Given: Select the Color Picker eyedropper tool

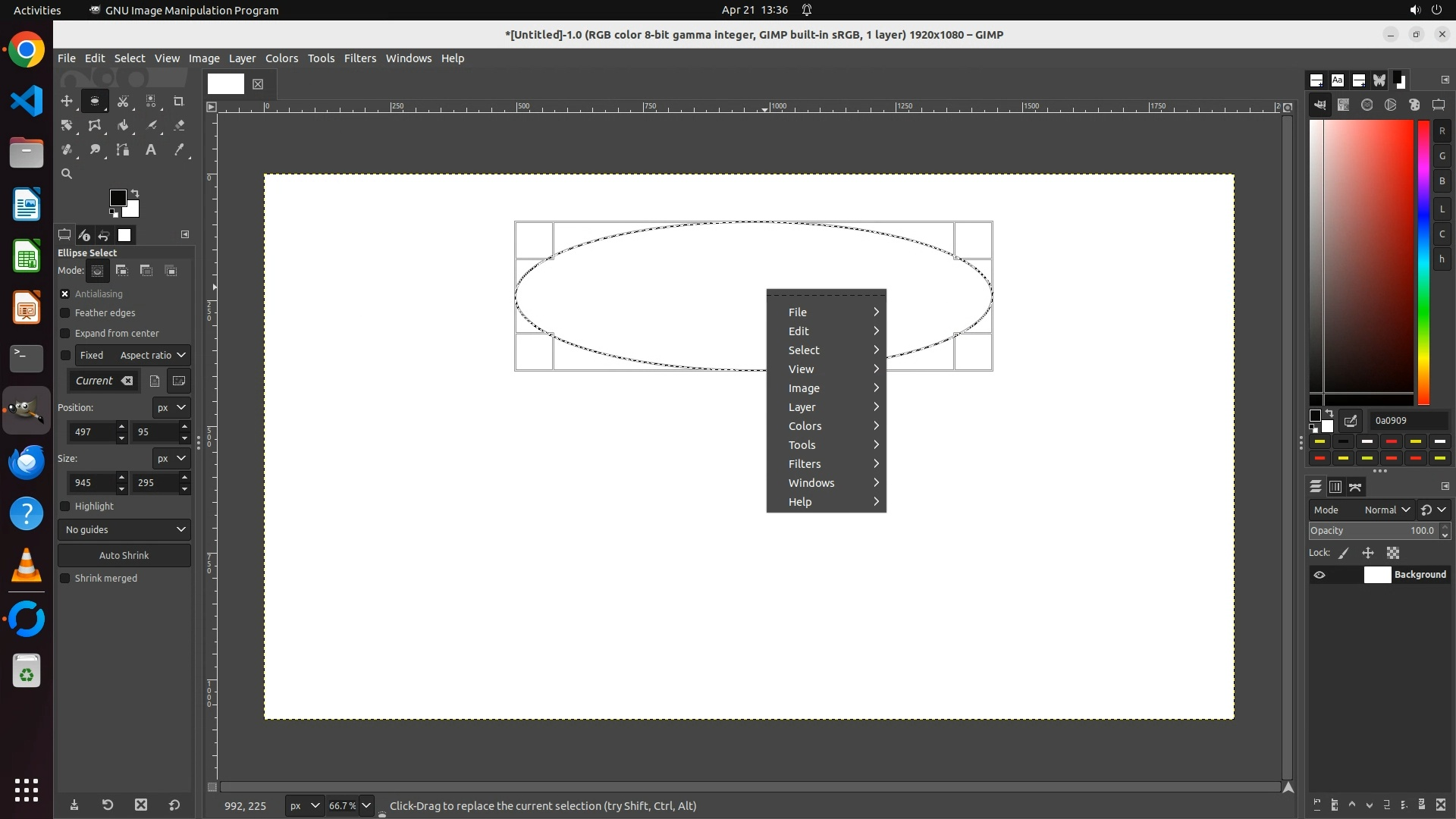Looking at the screenshot, I should [179, 149].
